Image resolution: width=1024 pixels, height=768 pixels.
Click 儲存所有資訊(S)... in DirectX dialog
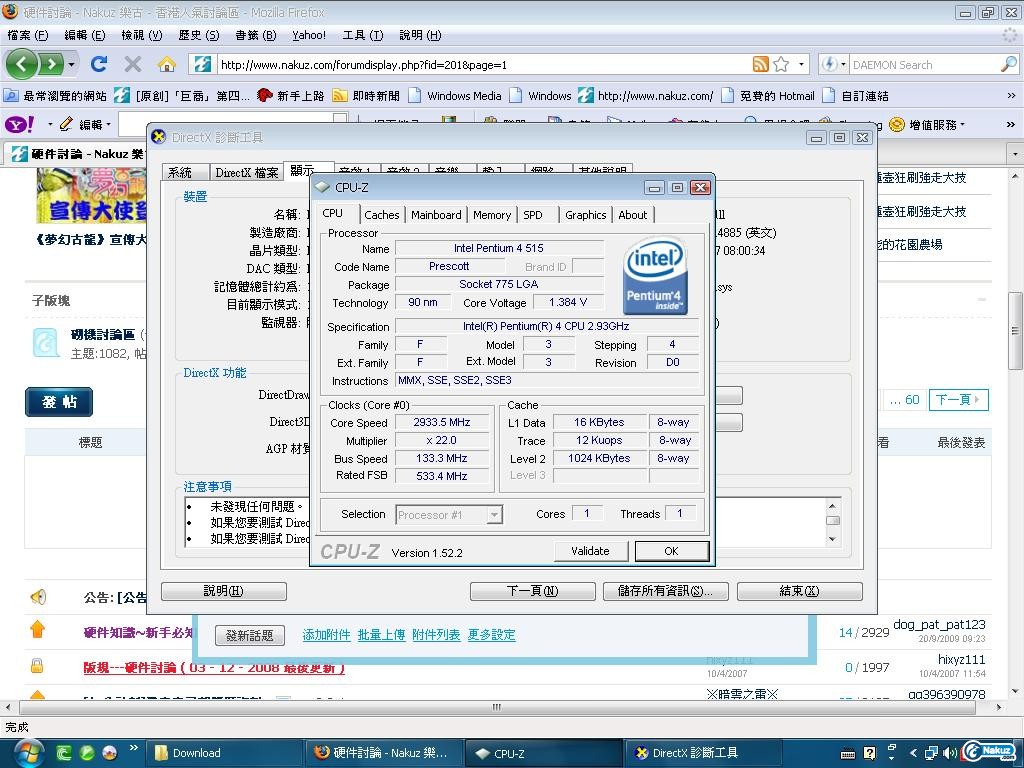[x=665, y=591]
